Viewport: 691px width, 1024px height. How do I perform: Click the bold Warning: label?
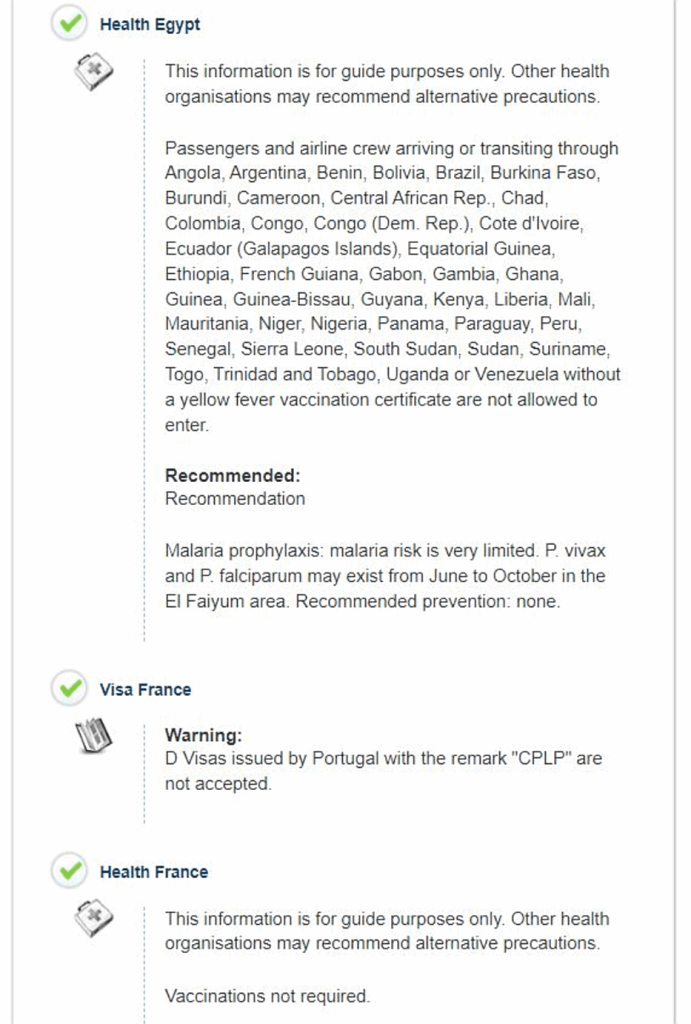[x=203, y=735]
